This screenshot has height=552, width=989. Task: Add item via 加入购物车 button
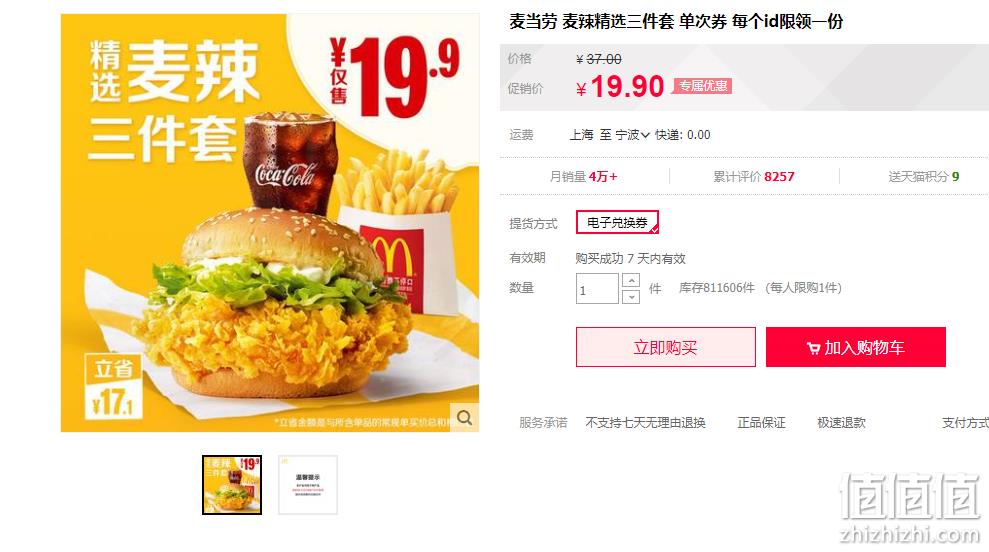[856, 347]
